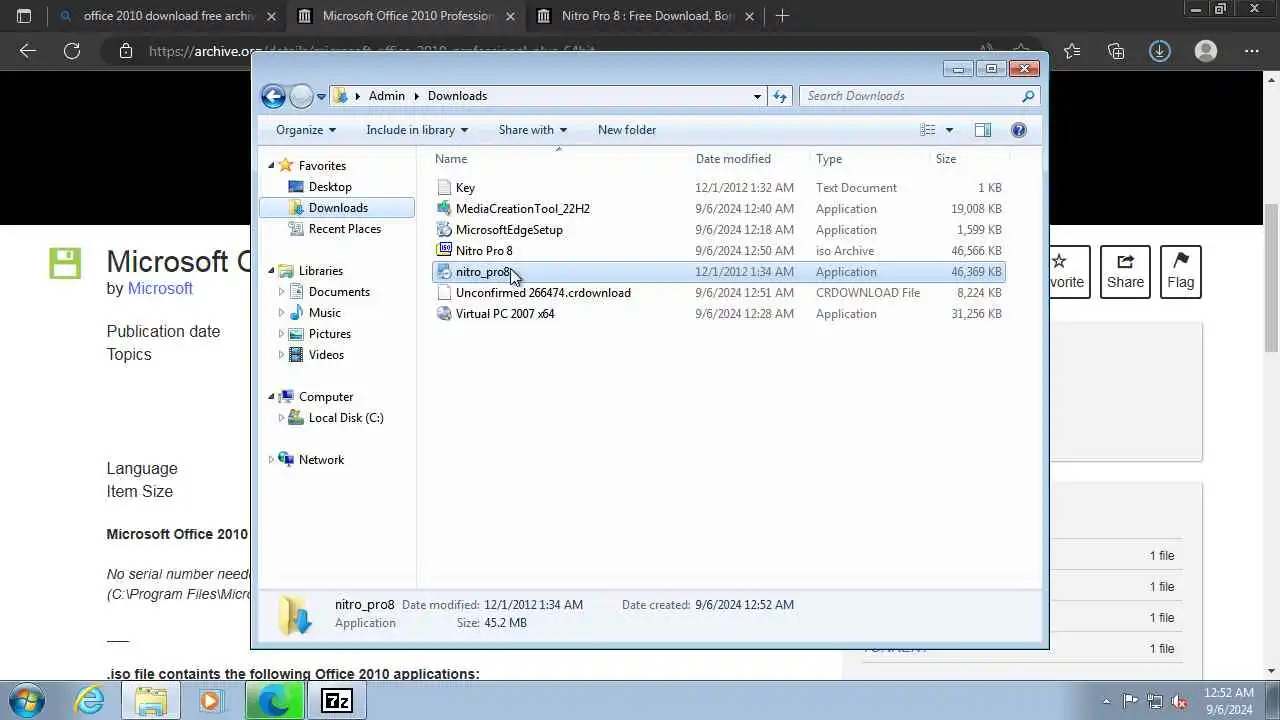
Task: Sort by the Size column header
Action: [970, 159]
